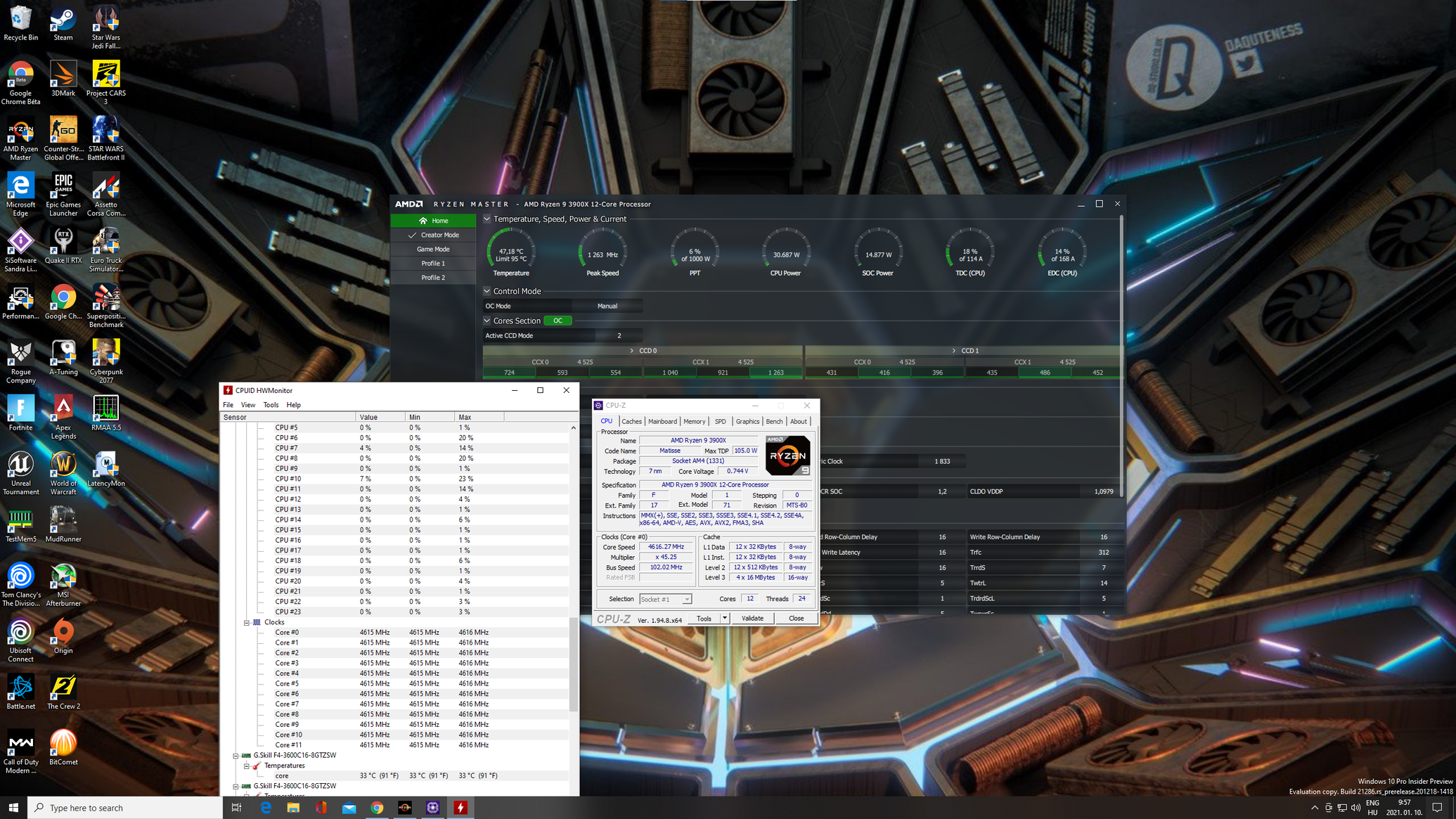The width and height of the screenshot is (1456, 819).
Task: Collapse the Temperature, Speed, Power & Current section
Action: point(487,219)
